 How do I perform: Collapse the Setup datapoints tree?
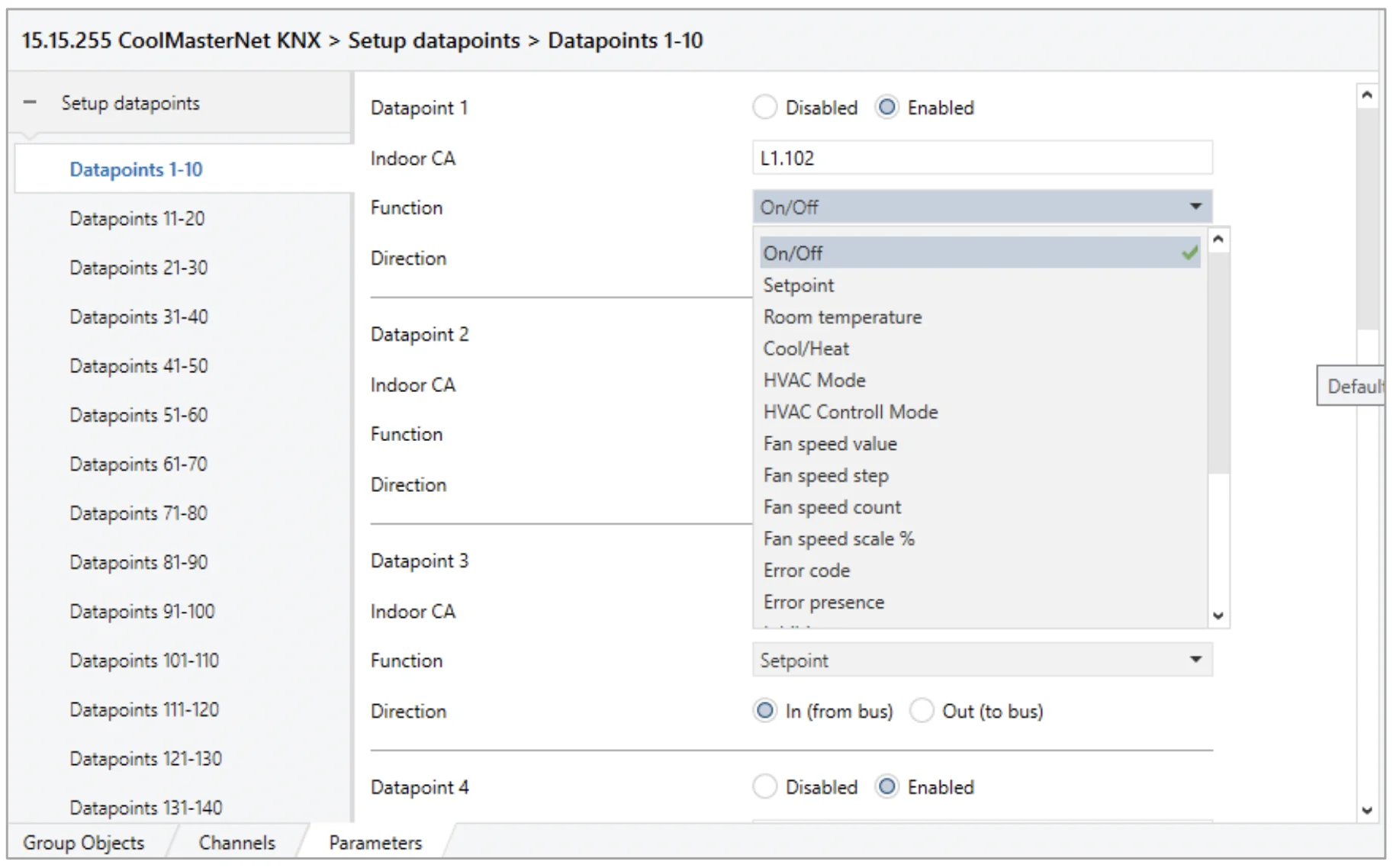coord(28,101)
